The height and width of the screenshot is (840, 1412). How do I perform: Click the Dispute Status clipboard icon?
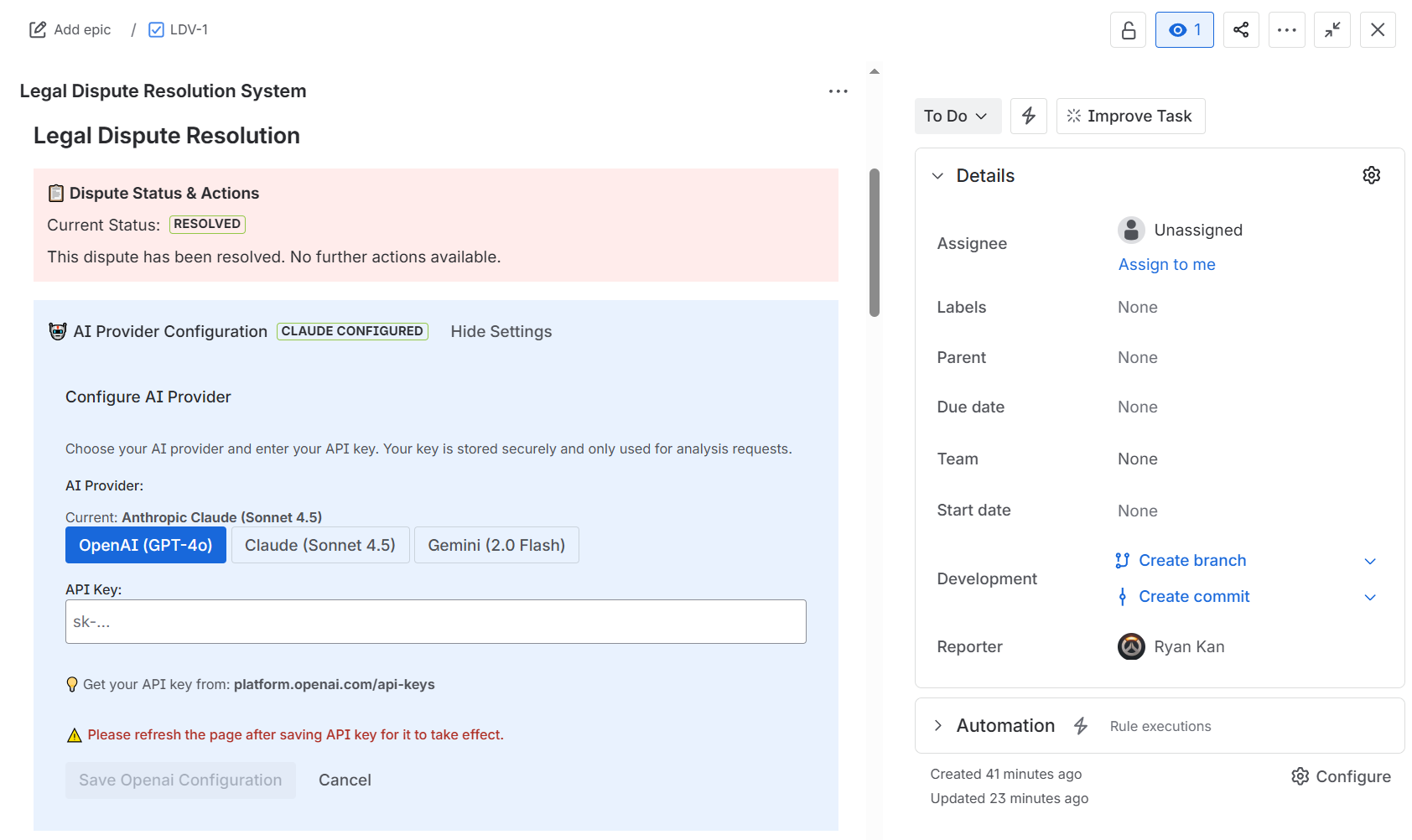coord(56,194)
